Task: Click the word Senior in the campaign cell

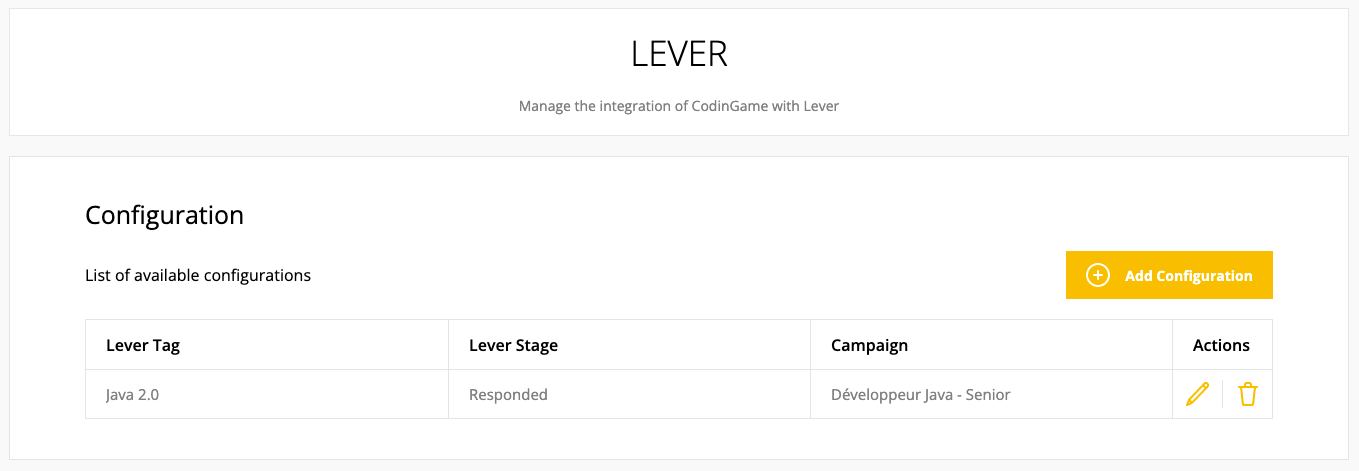Action: pyautogui.click(x=988, y=394)
